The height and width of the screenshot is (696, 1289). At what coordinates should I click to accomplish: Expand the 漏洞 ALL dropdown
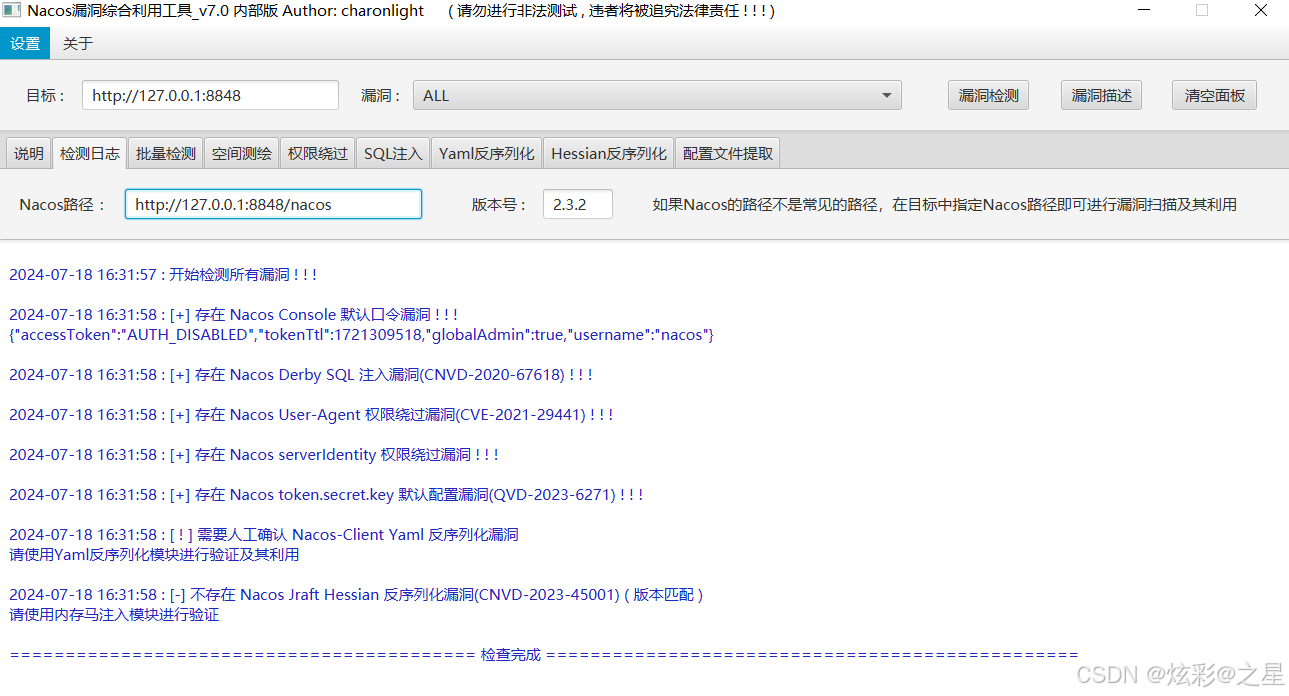(x=657, y=96)
